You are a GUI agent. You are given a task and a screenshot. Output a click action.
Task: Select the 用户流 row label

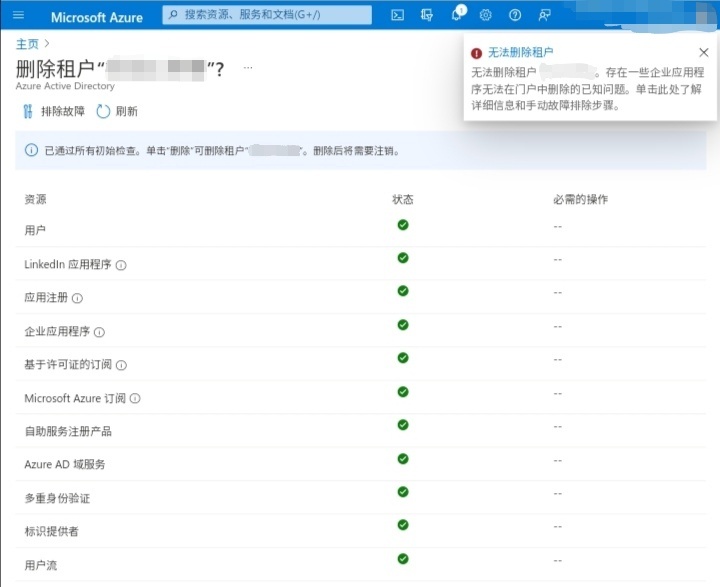[x=40, y=565]
